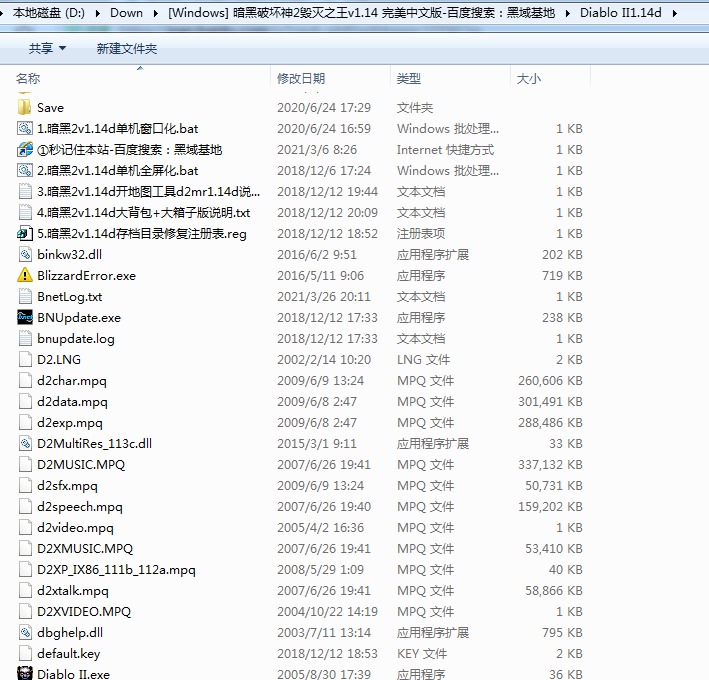
Task: Click the d2exp.mpq file icon
Action: tap(25, 423)
